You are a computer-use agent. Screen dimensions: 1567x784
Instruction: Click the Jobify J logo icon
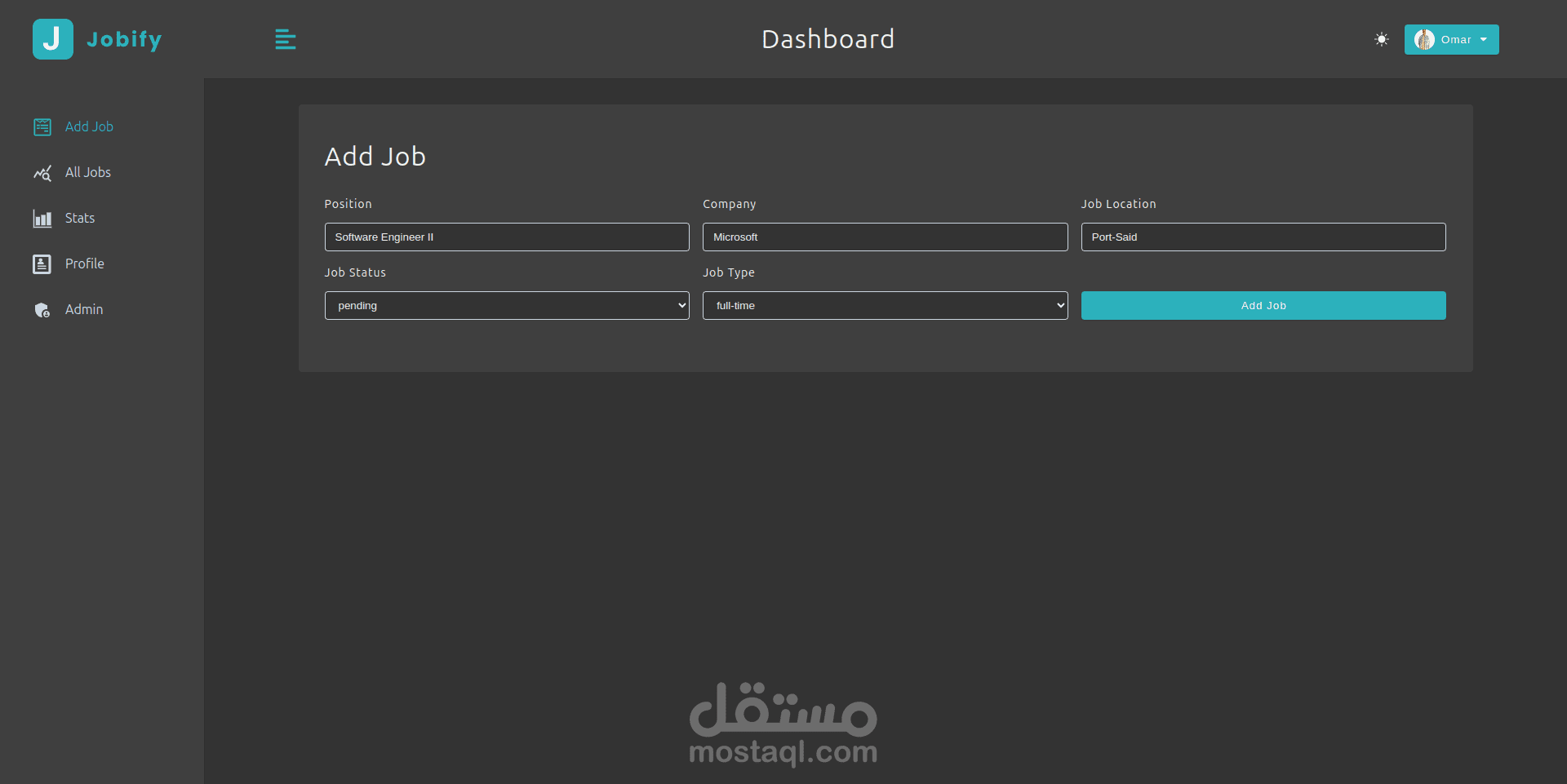pos(53,39)
